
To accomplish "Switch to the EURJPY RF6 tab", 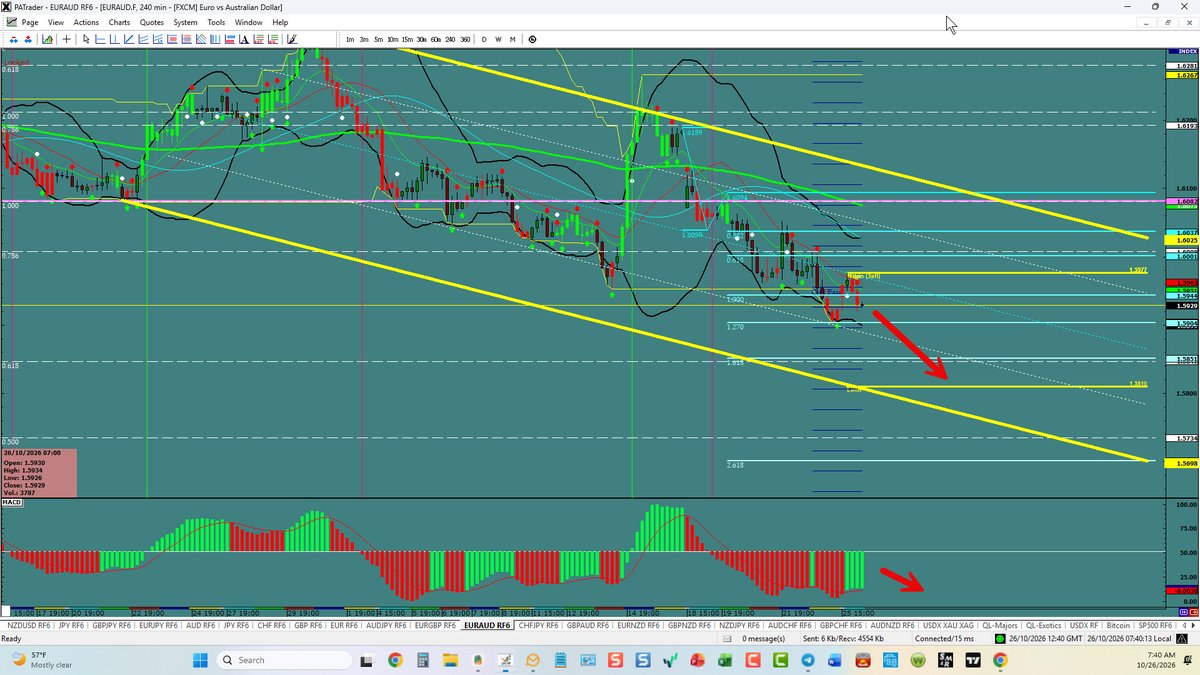I will 158,625.
